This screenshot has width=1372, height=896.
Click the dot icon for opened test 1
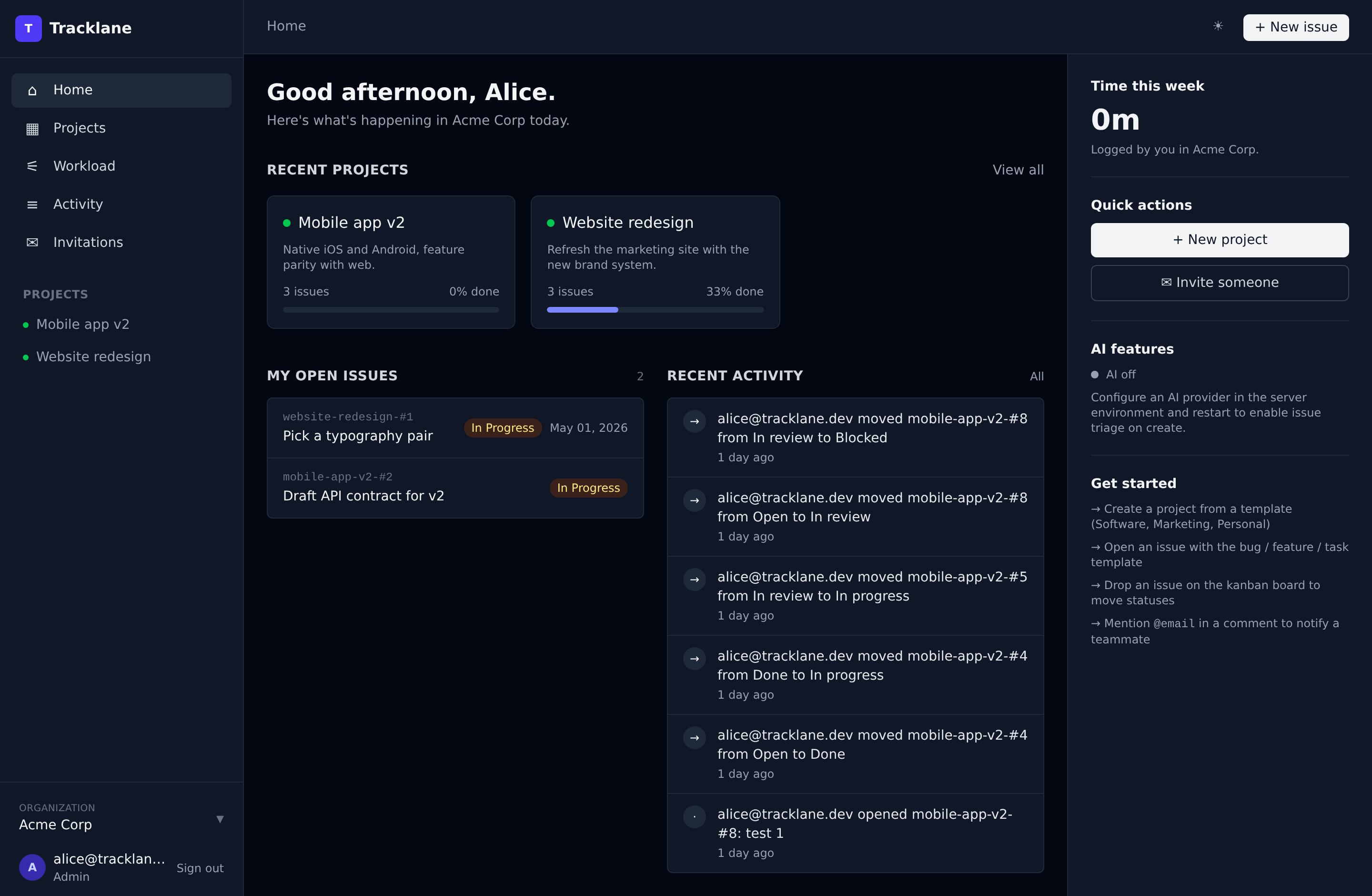coord(695,816)
